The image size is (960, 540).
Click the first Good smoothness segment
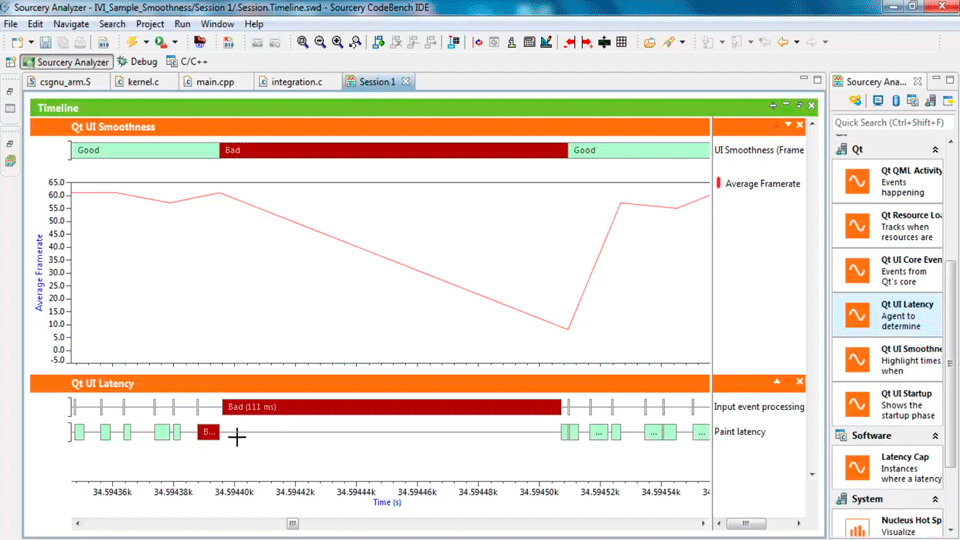pos(145,150)
